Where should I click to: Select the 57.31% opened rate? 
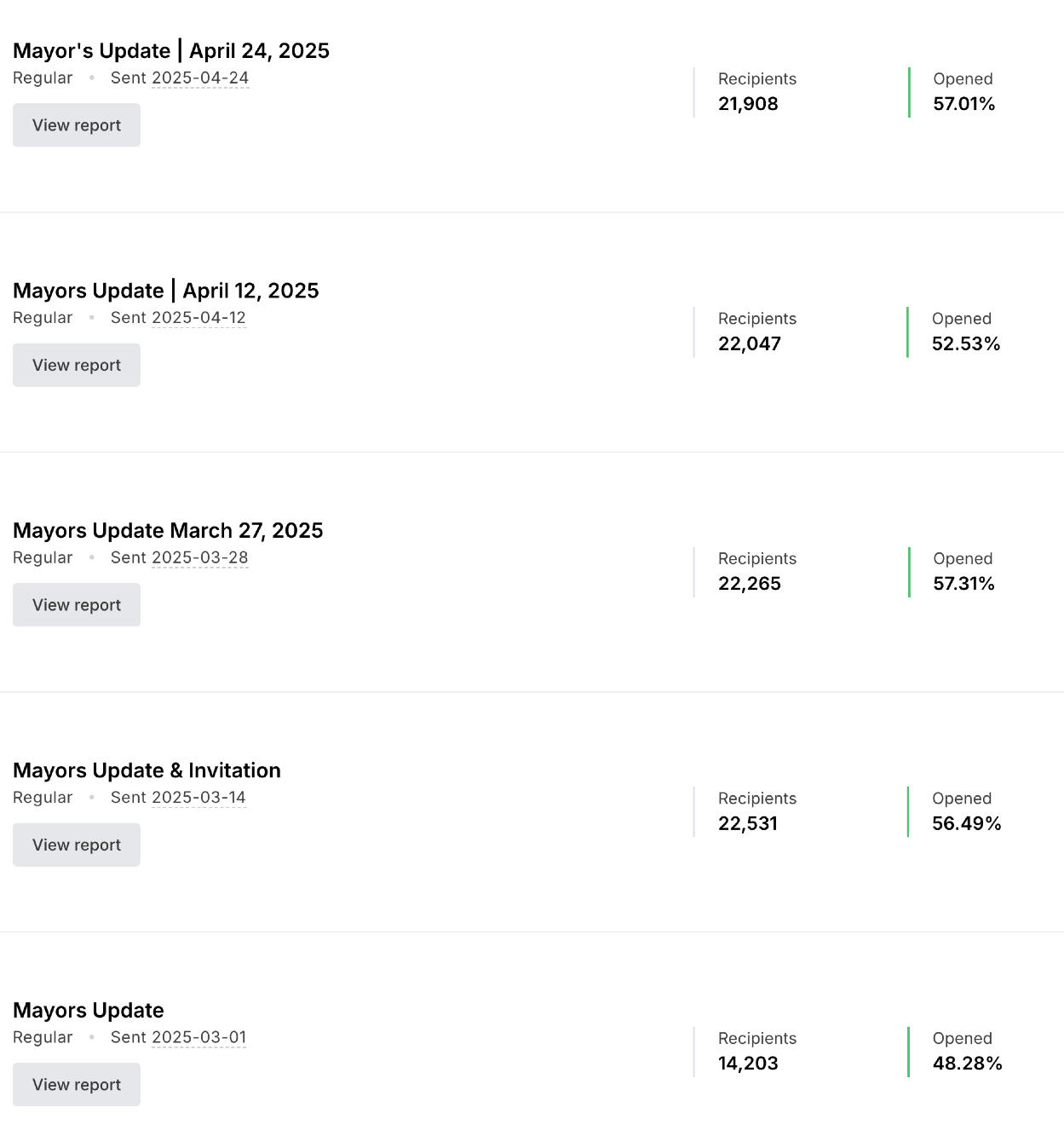pyautogui.click(x=963, y=584)
